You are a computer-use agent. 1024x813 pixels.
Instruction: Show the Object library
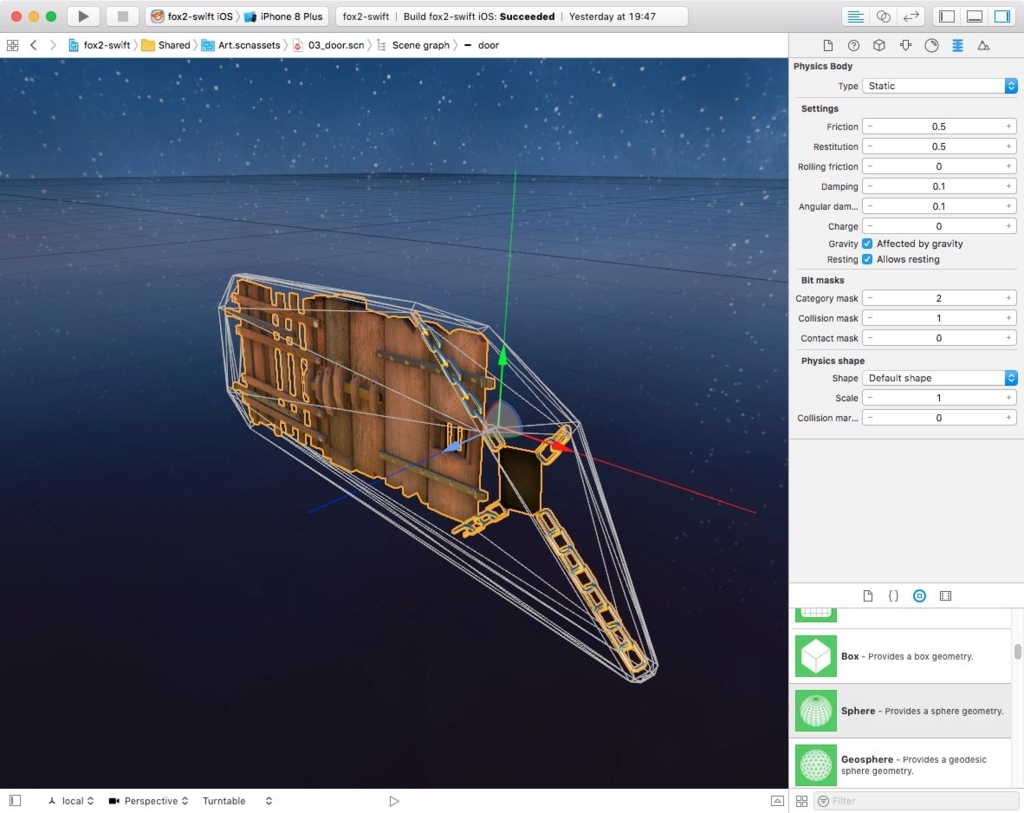click(920, 596)
